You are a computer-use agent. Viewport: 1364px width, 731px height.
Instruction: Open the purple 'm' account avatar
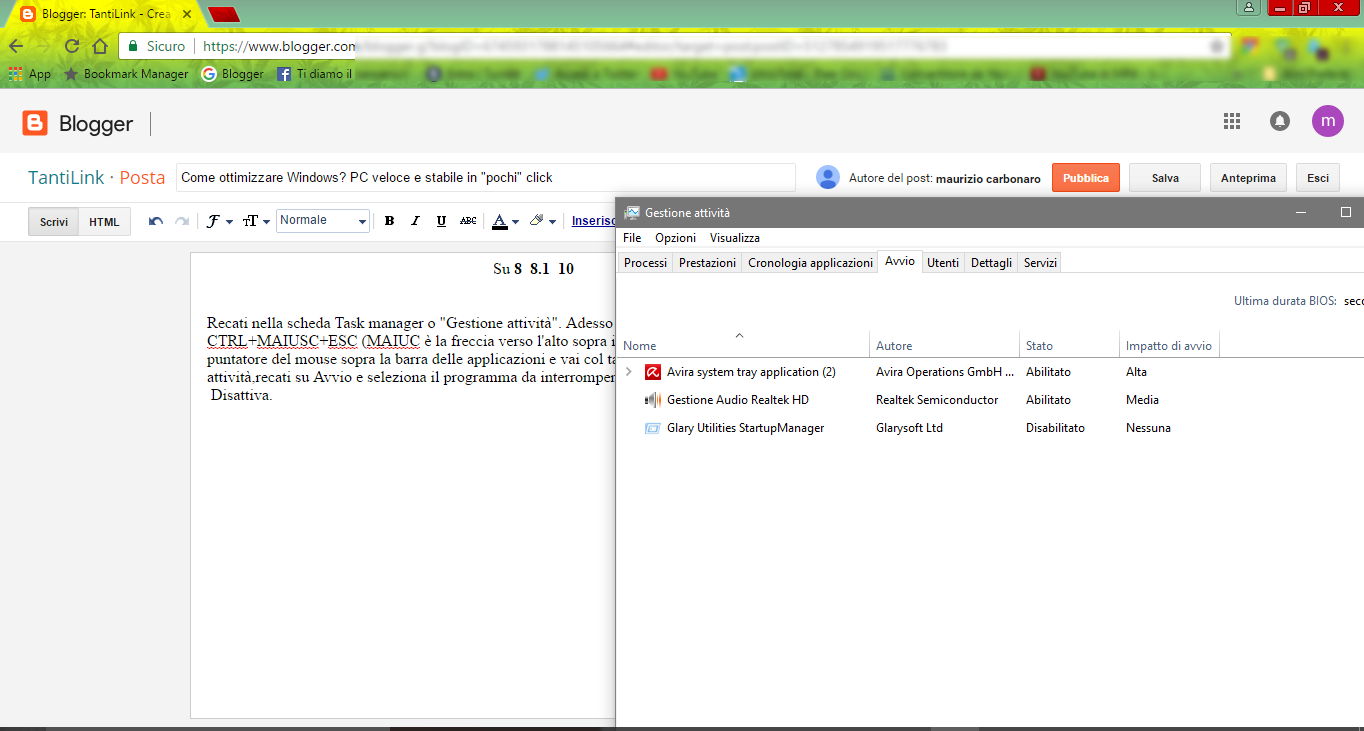pos(1328,121)
